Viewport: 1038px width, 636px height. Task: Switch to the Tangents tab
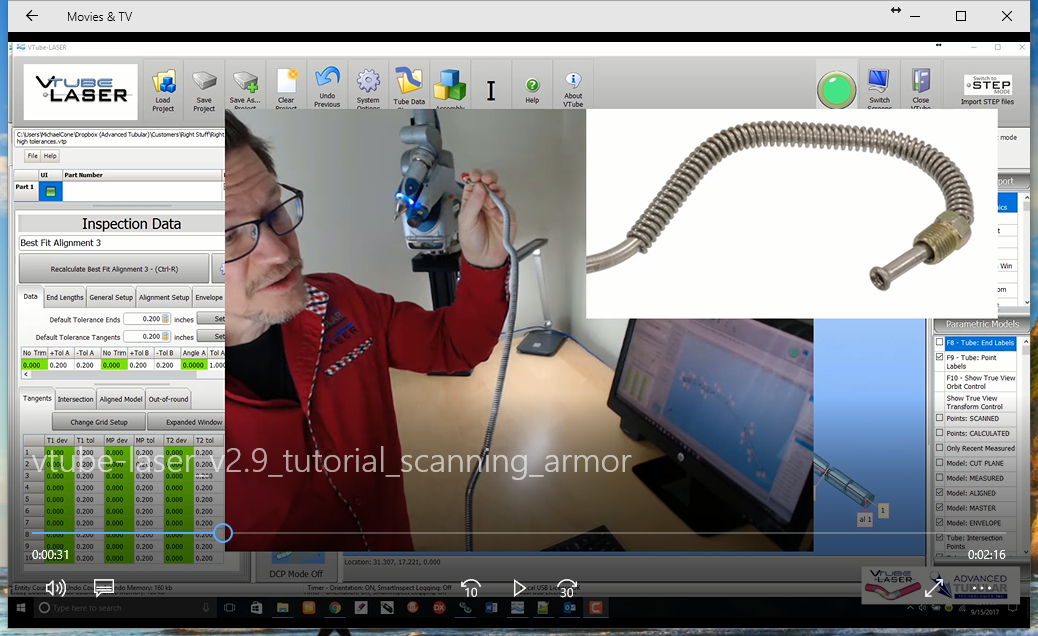(37, 398)
